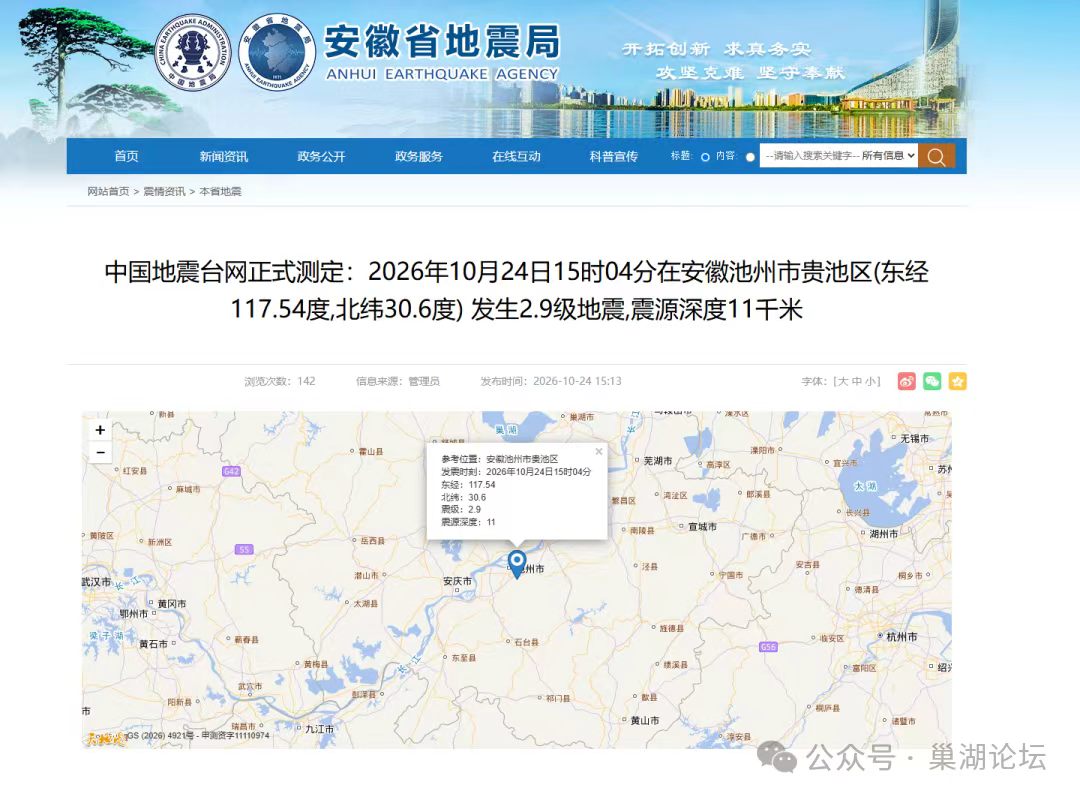Screen dimensions: 1080x800
Task: Click the 震情资讯 breadcrumb link
Action: coord(164,192)
